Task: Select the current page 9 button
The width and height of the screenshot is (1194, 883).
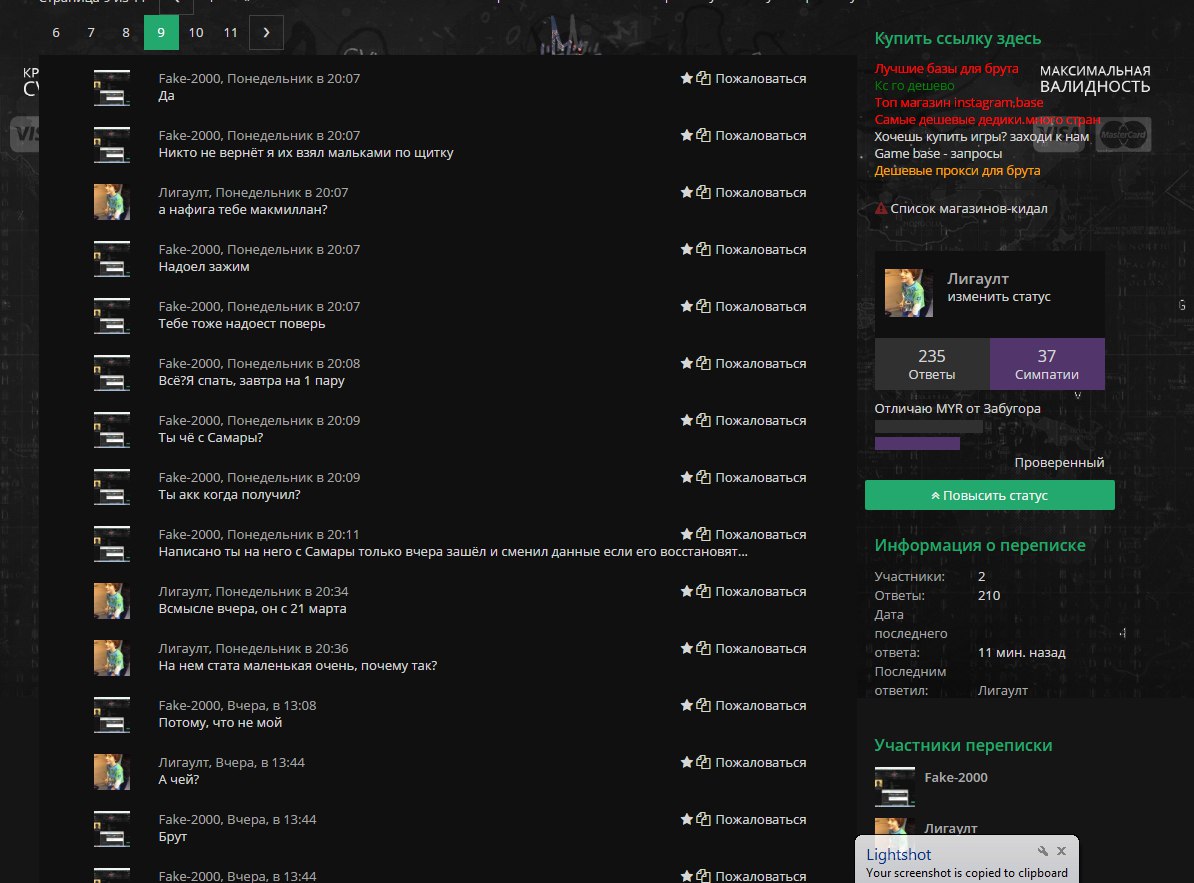Action: (x=161, y=33)
